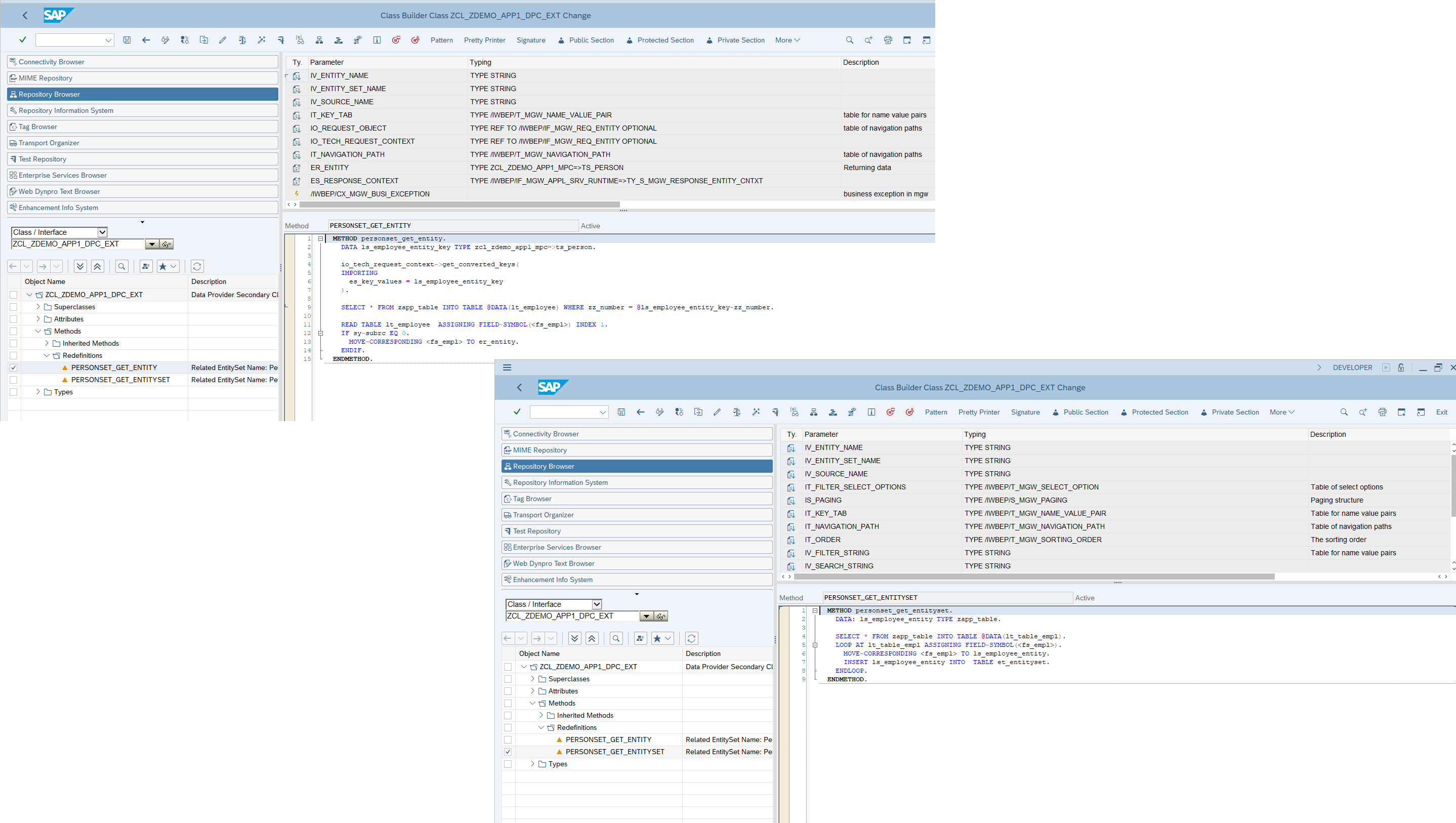Open Enhancement Info System in front window sidebar
Image resolution: width=1456 pixels, height=823 pixels.
pos(637,580)
